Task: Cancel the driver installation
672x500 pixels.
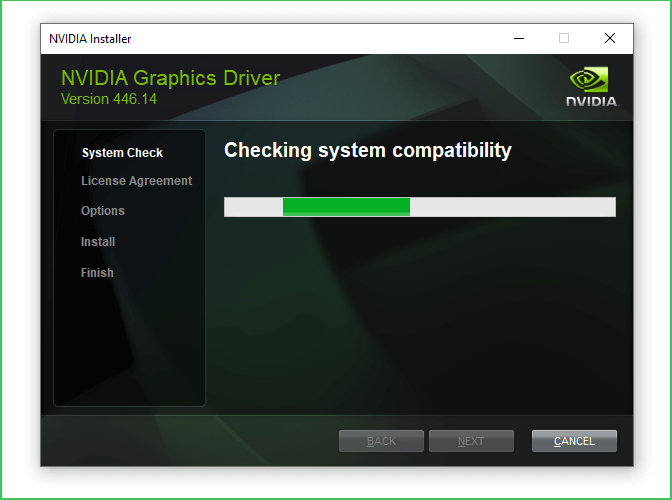Action: [x=574, y=441]
